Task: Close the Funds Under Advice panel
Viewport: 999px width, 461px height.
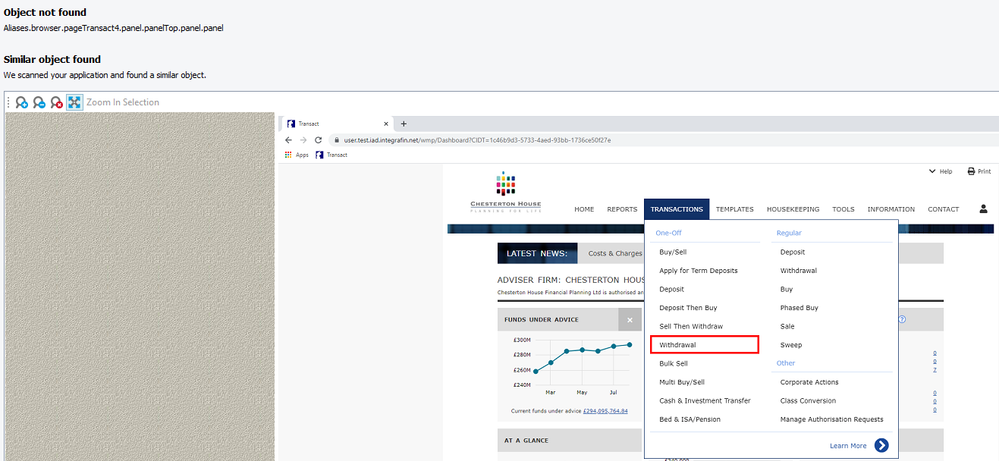Action: [629, 320]
